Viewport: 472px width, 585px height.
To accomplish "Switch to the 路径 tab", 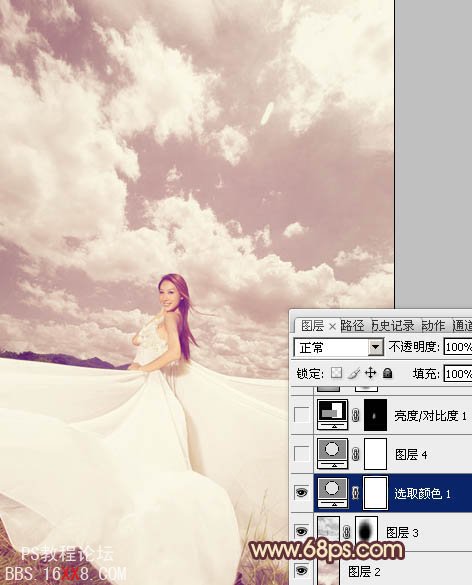I will pos(352,326).
